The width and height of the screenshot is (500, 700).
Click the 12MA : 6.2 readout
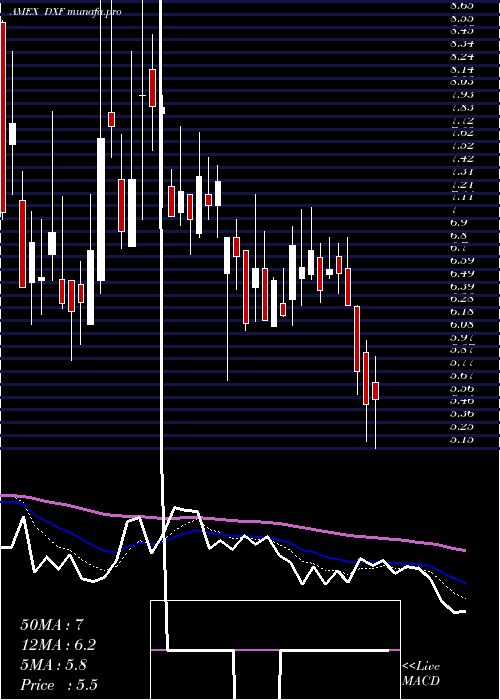coord(58,645)
